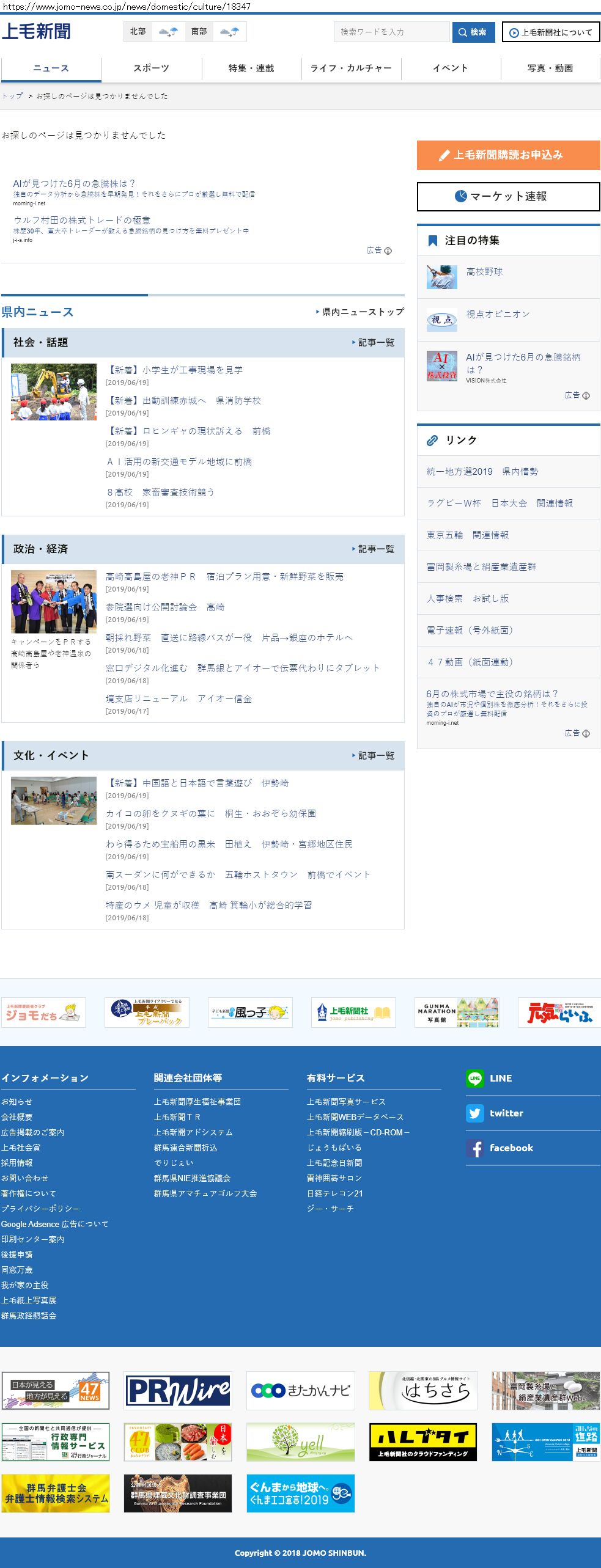
Task: Click the LINE icon in footer
Action: [474, 1078]
